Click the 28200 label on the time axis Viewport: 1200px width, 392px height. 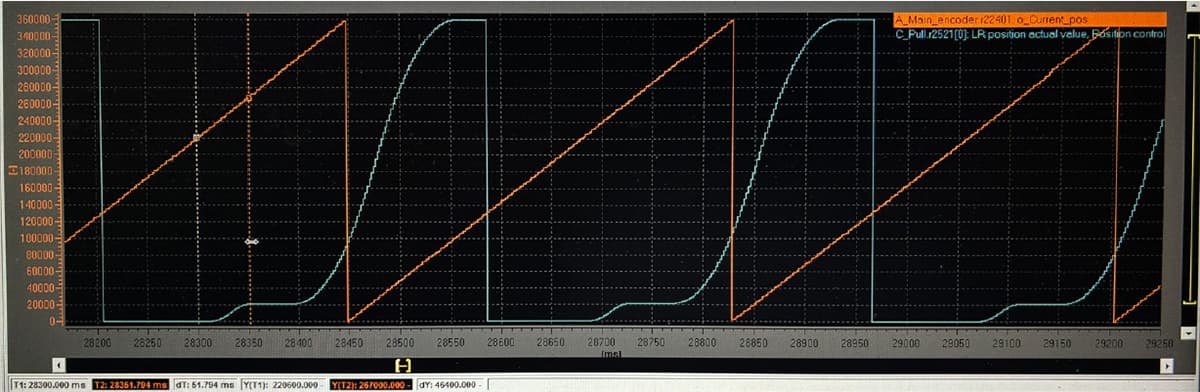pos(96,342)
